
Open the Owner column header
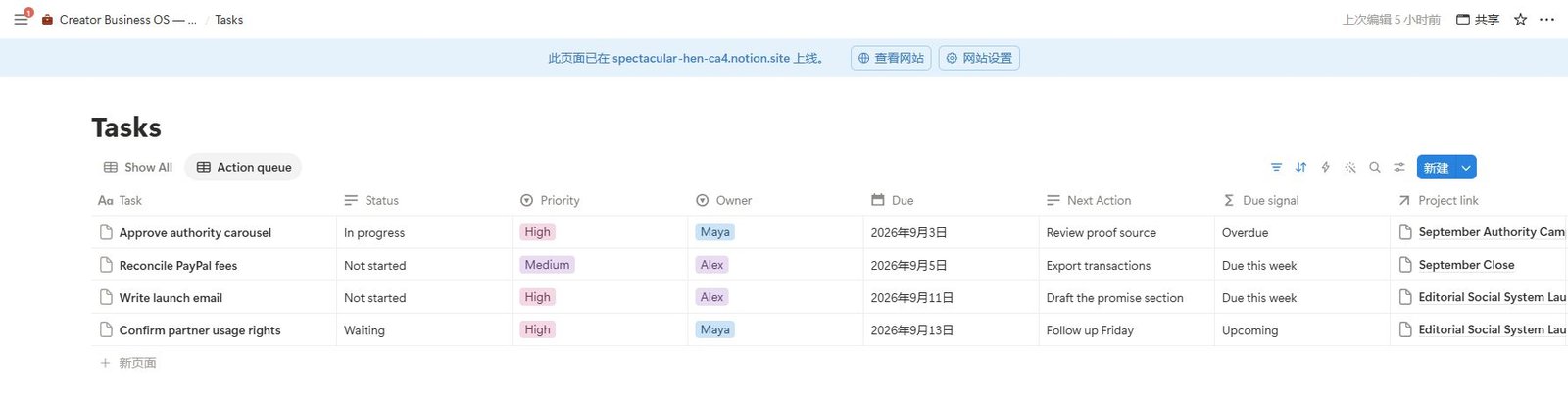pos(775,201)
